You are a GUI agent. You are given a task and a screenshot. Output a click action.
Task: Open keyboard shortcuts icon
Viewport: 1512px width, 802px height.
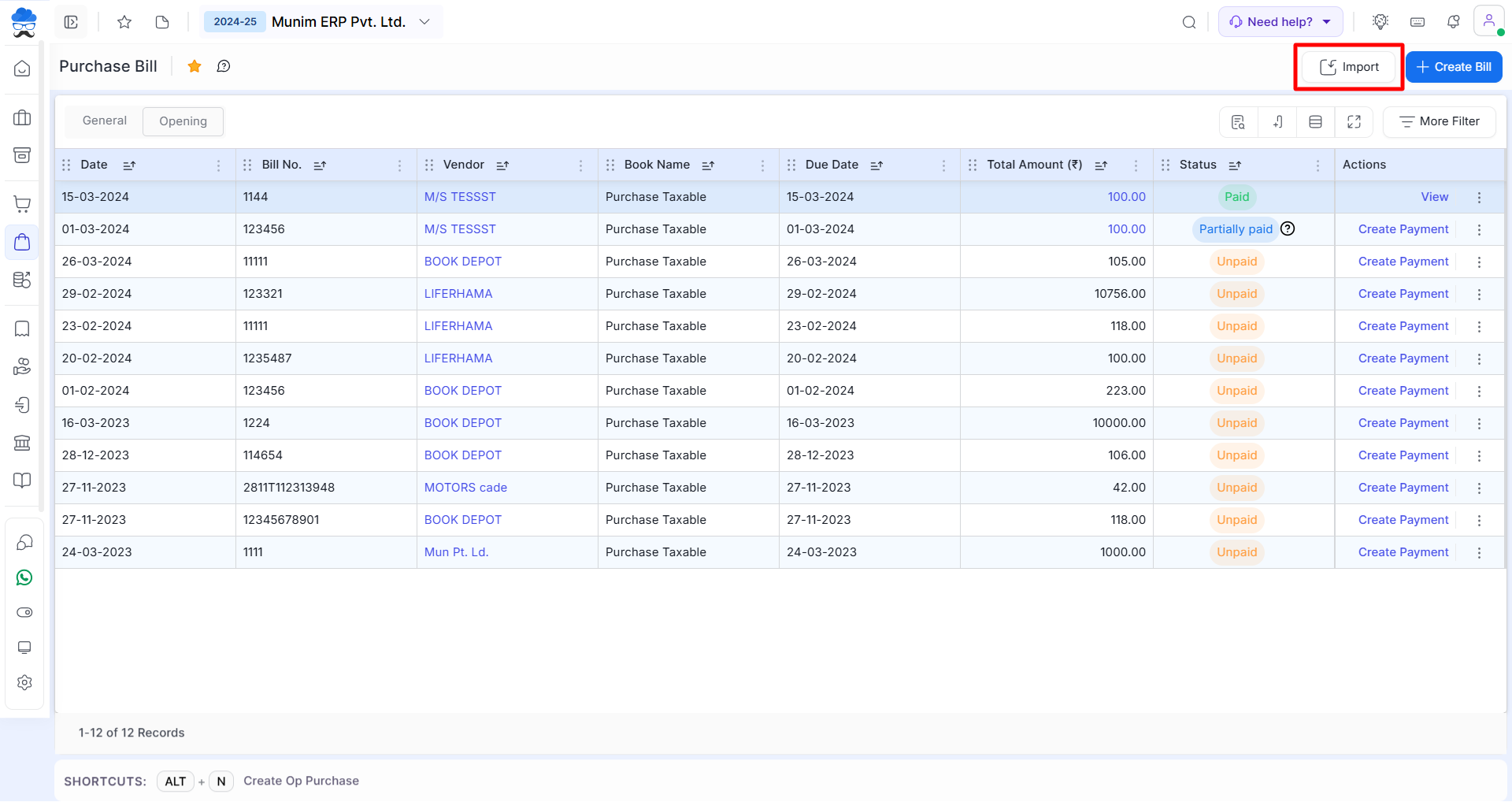1417,22
